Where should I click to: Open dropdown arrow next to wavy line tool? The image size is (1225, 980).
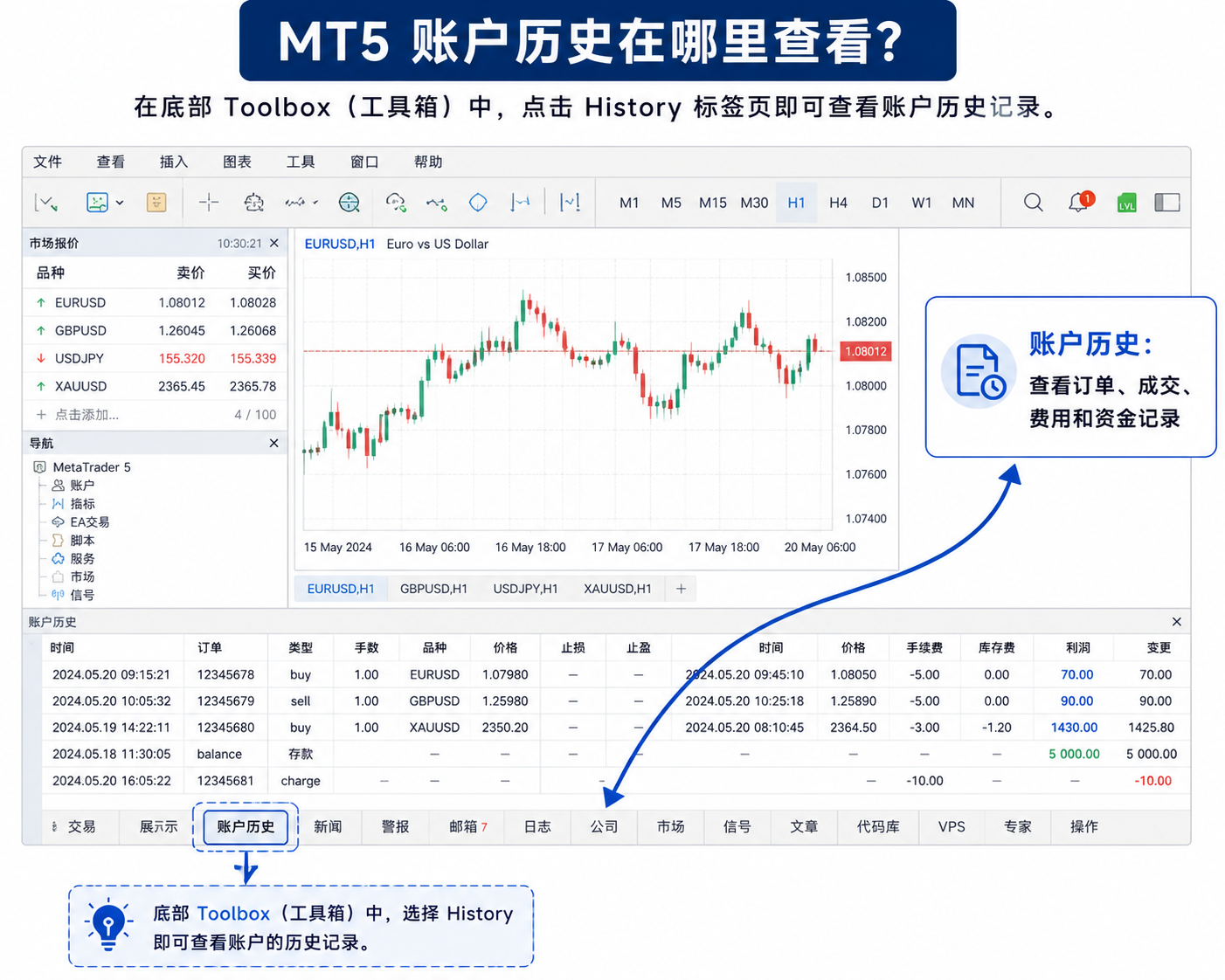[315, 203]
